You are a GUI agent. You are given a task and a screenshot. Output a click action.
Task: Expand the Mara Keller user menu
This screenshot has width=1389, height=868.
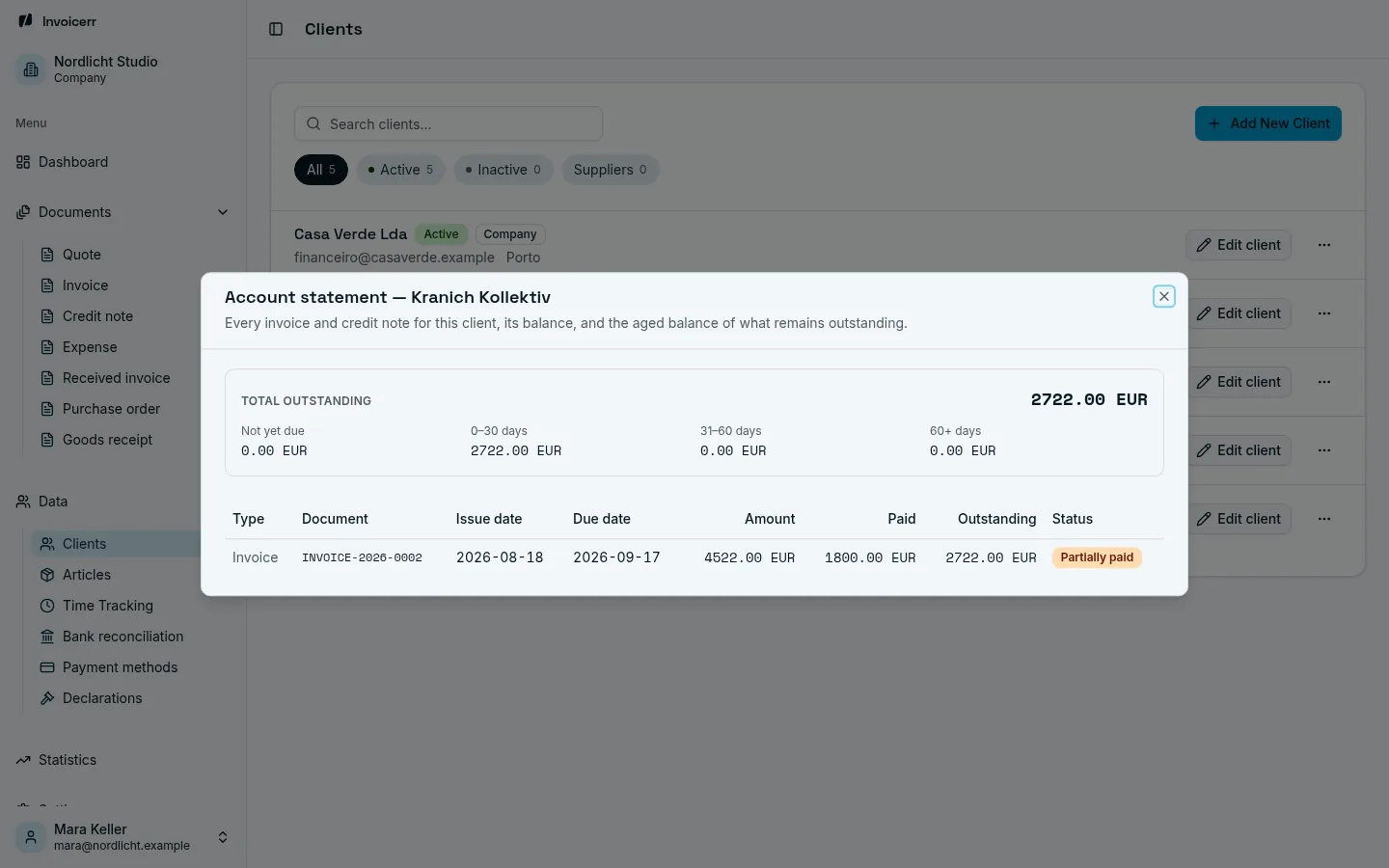pos(123,837)
